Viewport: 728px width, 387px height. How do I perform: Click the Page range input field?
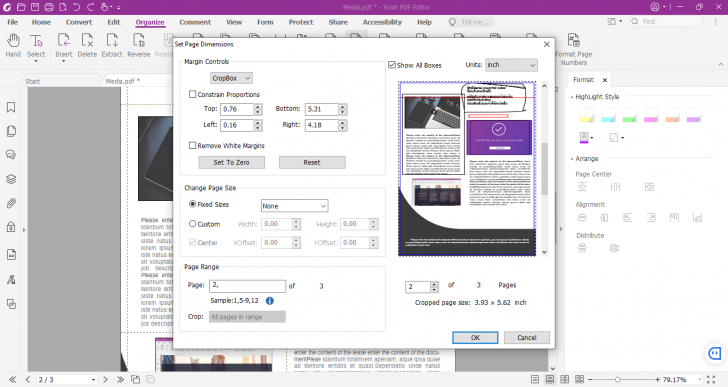point(247,285)
